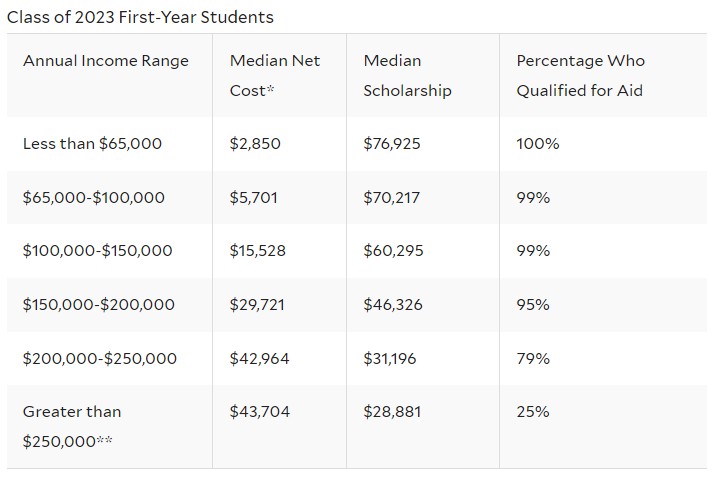This screenshot has height=484, width=723.
Task: Click the 'Median Scholarship' column header
Action: point(407,75)
